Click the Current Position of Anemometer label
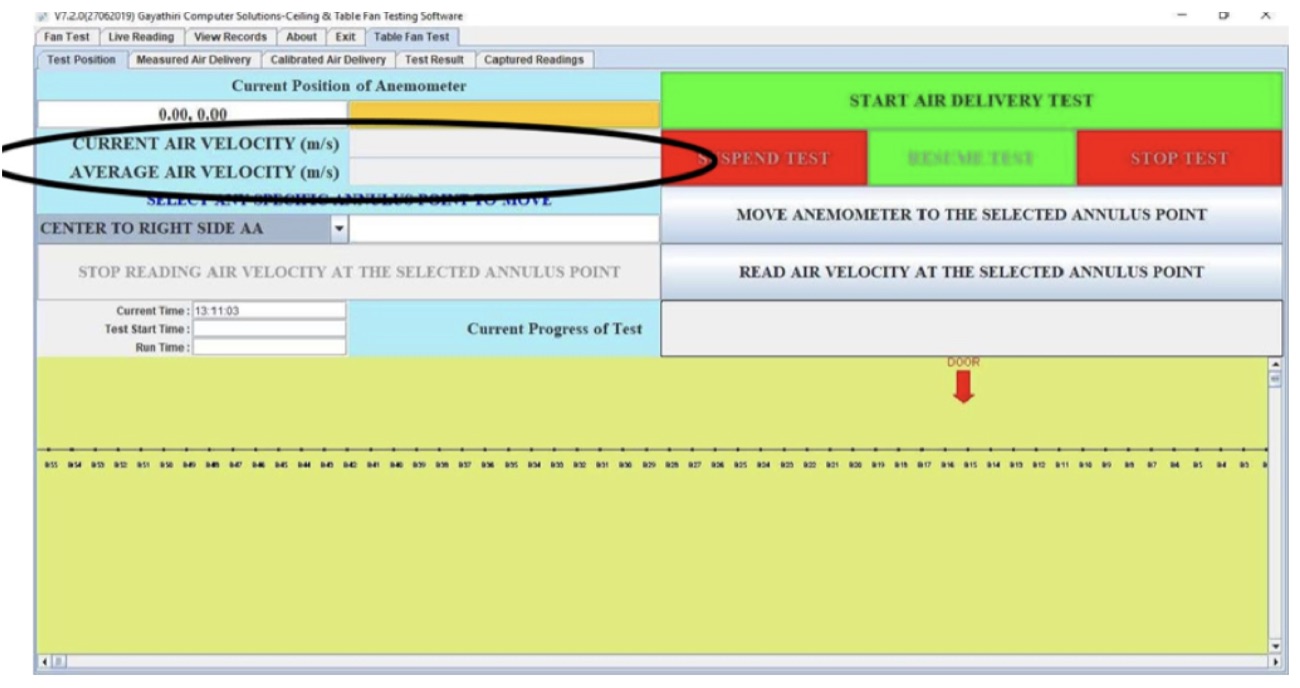The width and height of the screenshot is (1300, 688). (349, 87)
